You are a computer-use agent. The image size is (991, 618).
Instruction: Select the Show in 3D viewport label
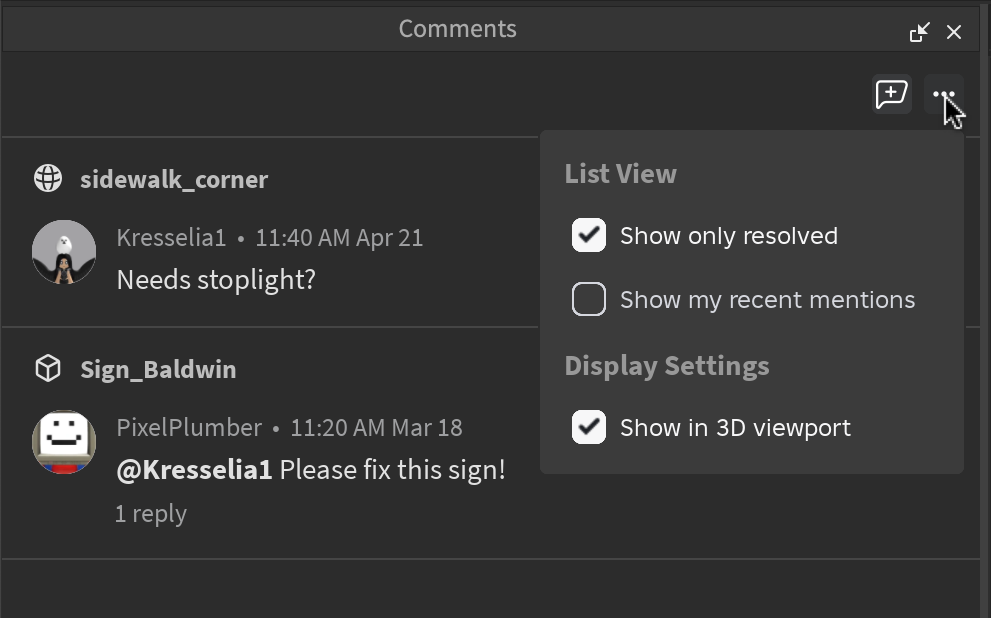pos(735,428)
